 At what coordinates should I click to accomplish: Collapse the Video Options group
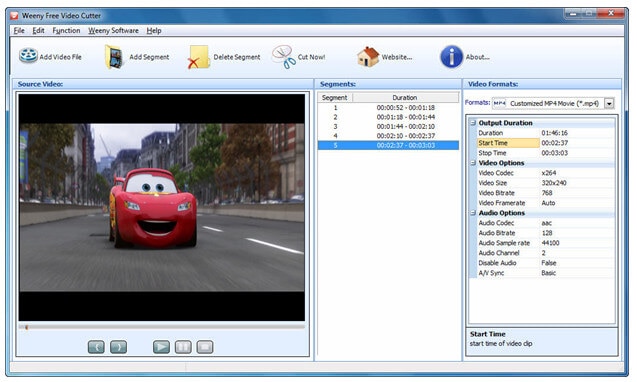click(473, 163)
